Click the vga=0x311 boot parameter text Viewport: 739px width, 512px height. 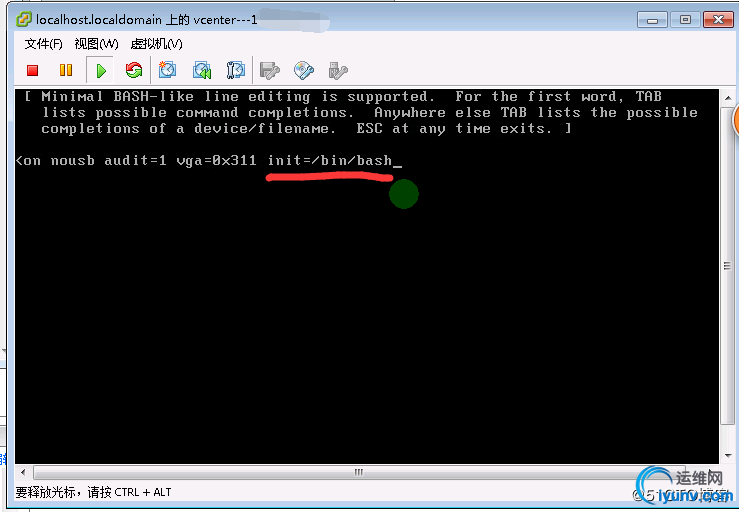(x=217, y=160)
